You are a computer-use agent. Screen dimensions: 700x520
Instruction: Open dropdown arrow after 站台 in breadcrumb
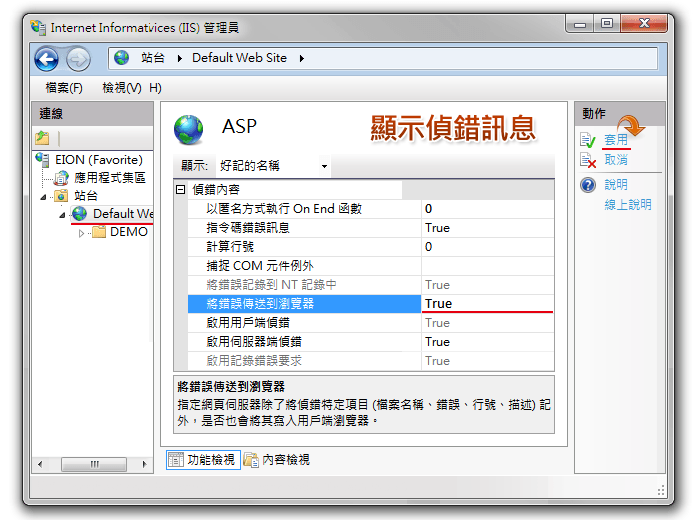click(179, 58)
